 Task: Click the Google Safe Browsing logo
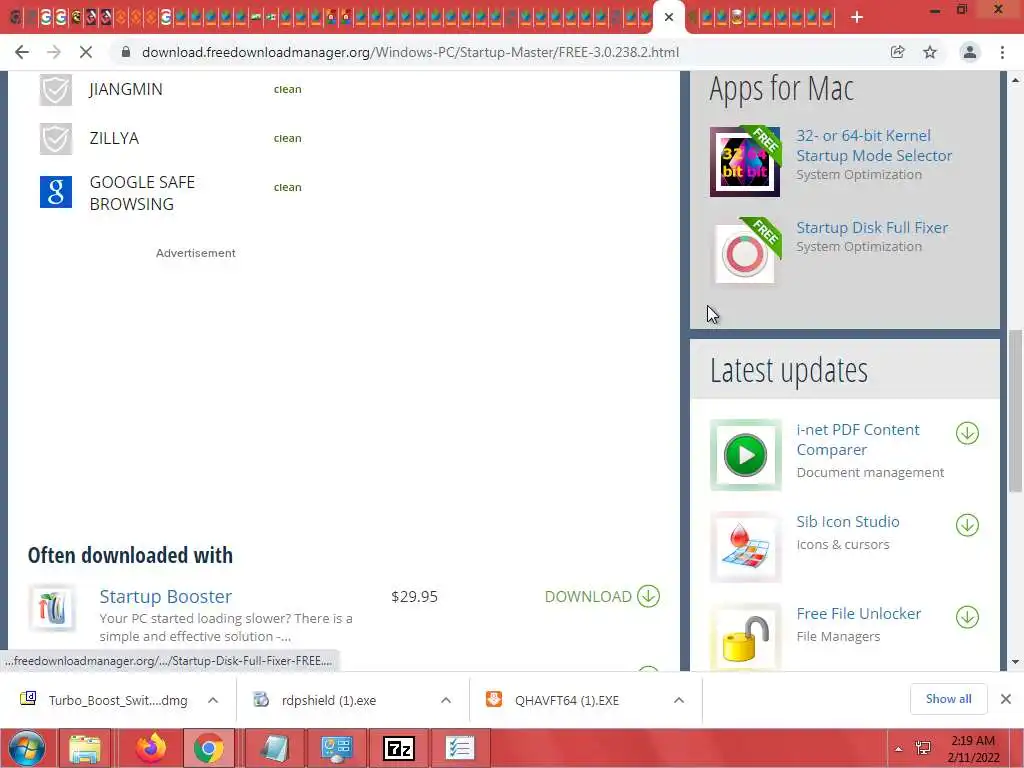point(56,192)
